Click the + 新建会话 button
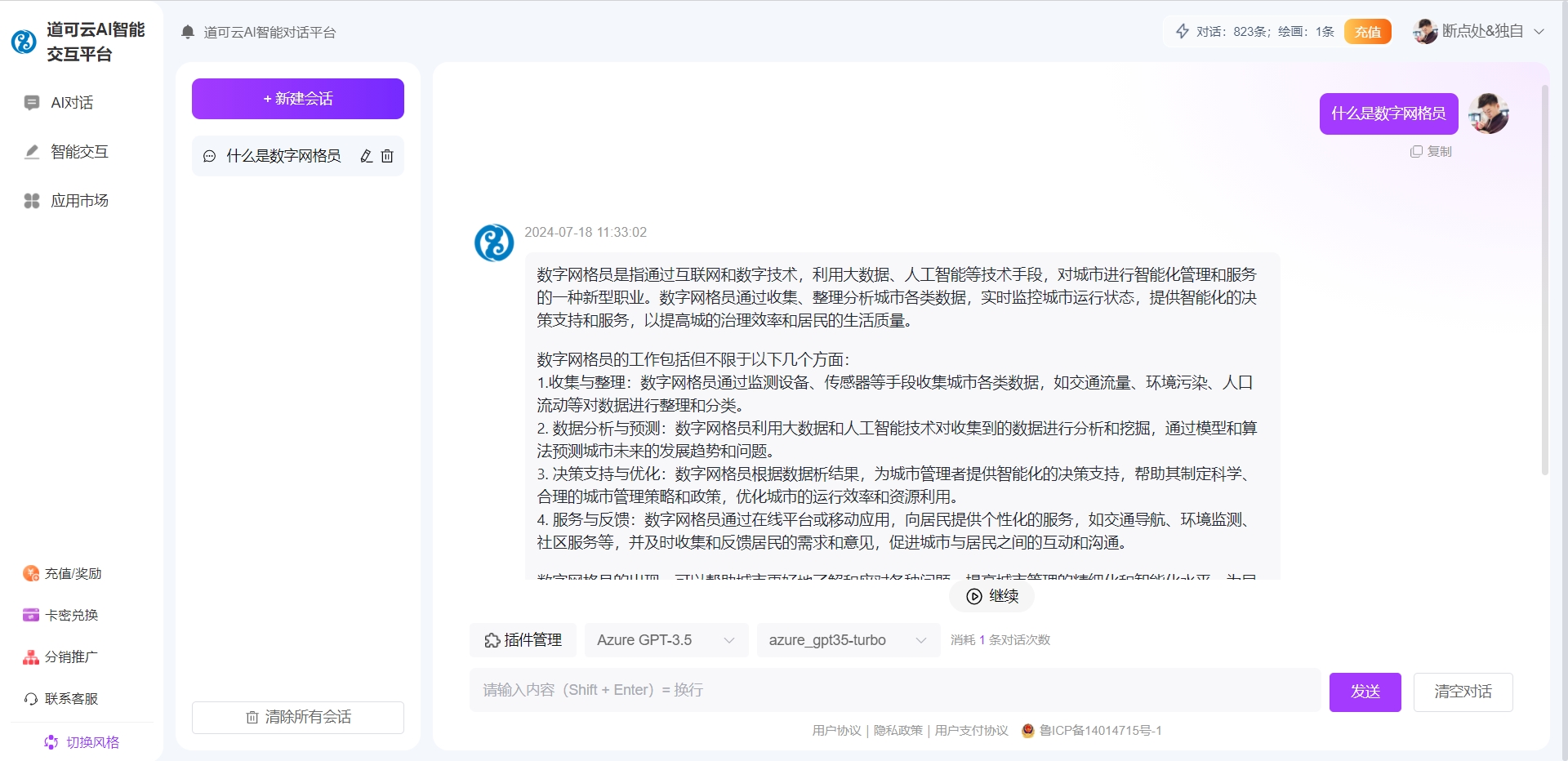 pyautogui.click(x=297, y=99)
